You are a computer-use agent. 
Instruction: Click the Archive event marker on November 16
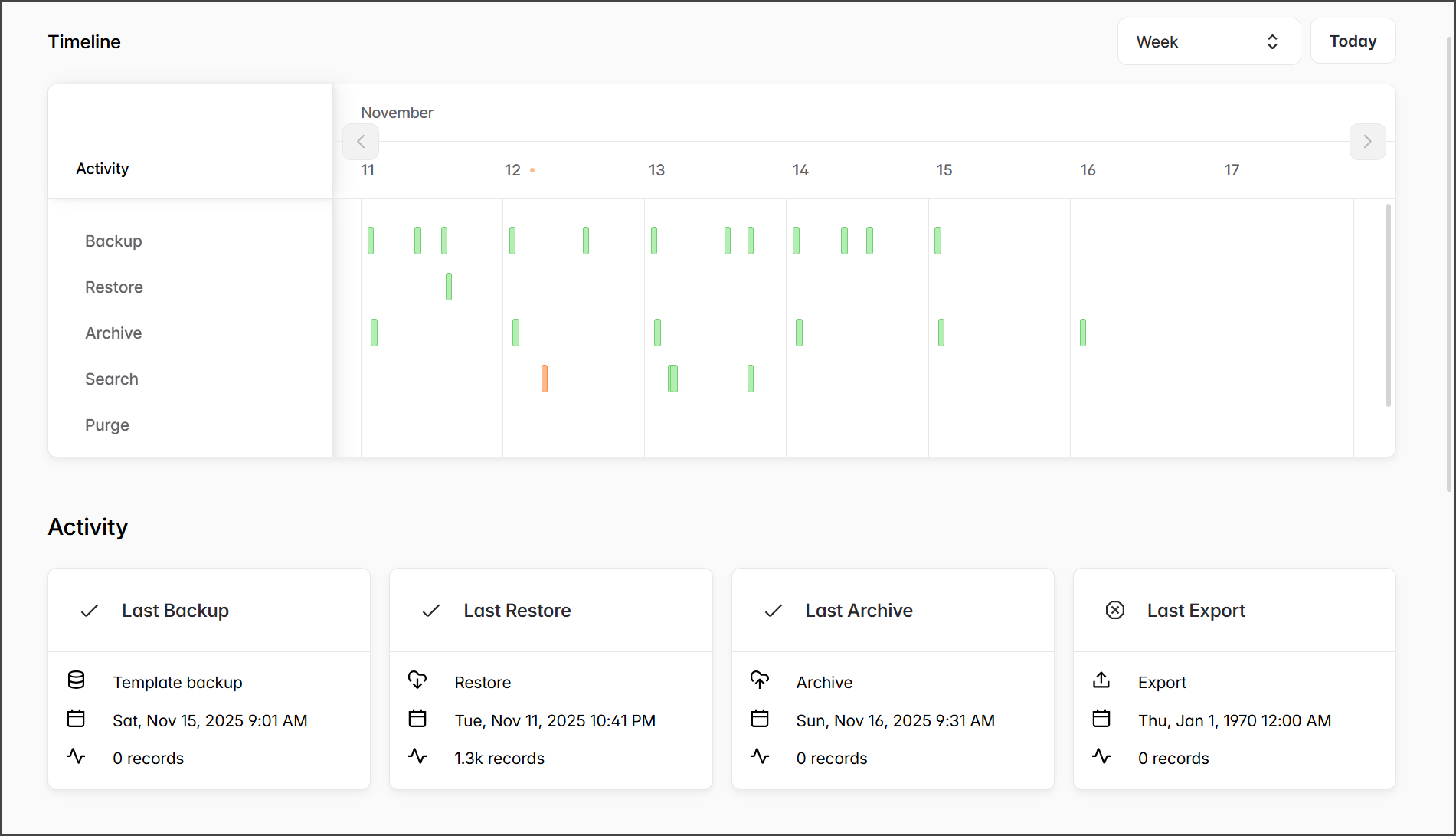click(x=1083, y=333)
